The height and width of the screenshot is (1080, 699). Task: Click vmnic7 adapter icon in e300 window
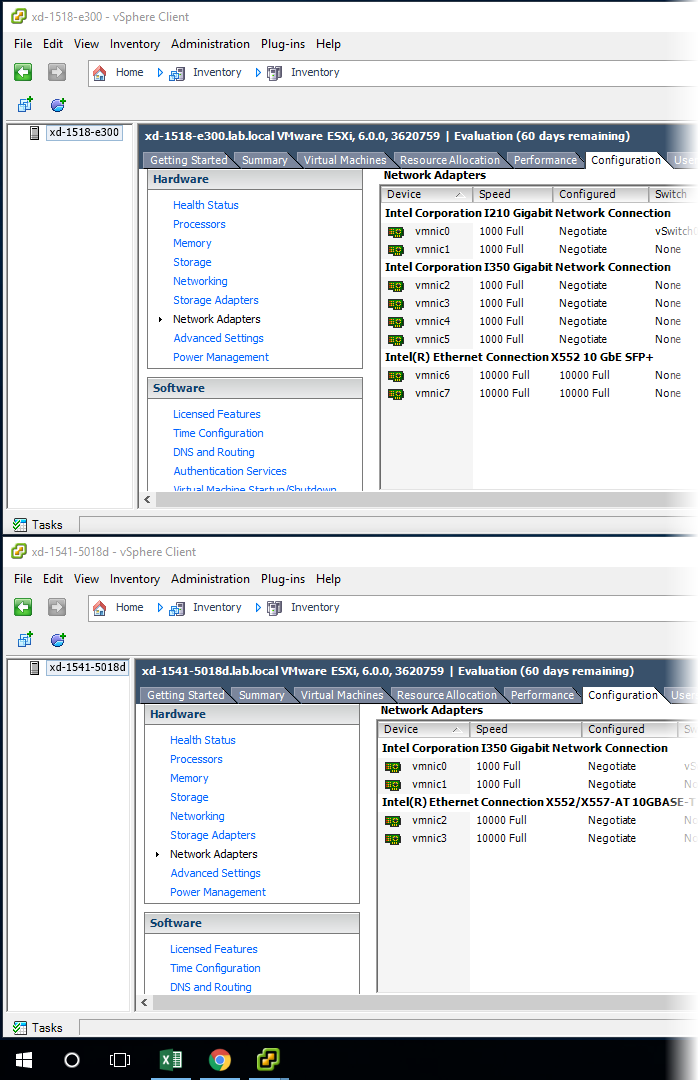[x=396, y=393]
